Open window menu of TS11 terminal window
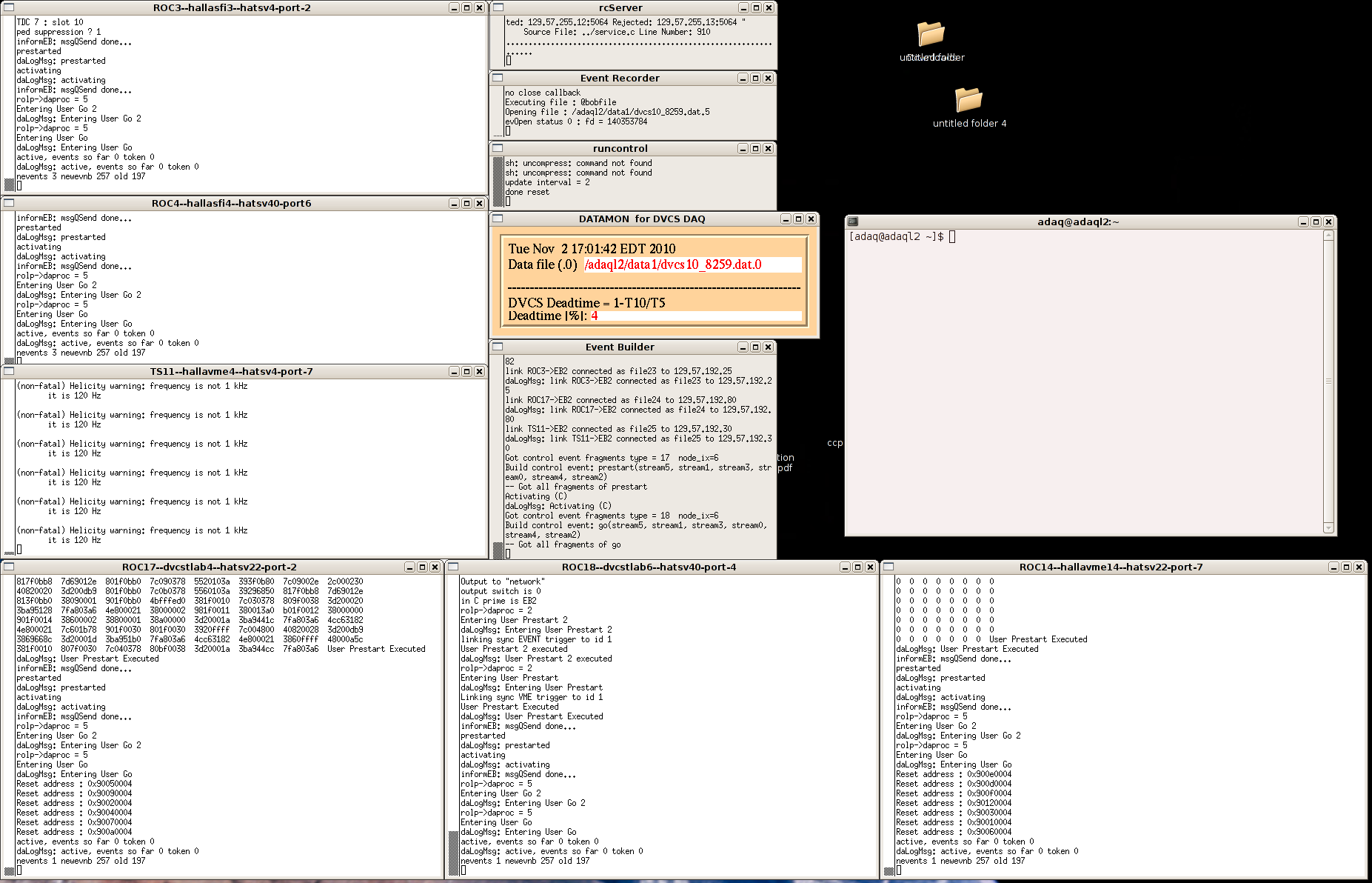 click(x=9, y=371)
